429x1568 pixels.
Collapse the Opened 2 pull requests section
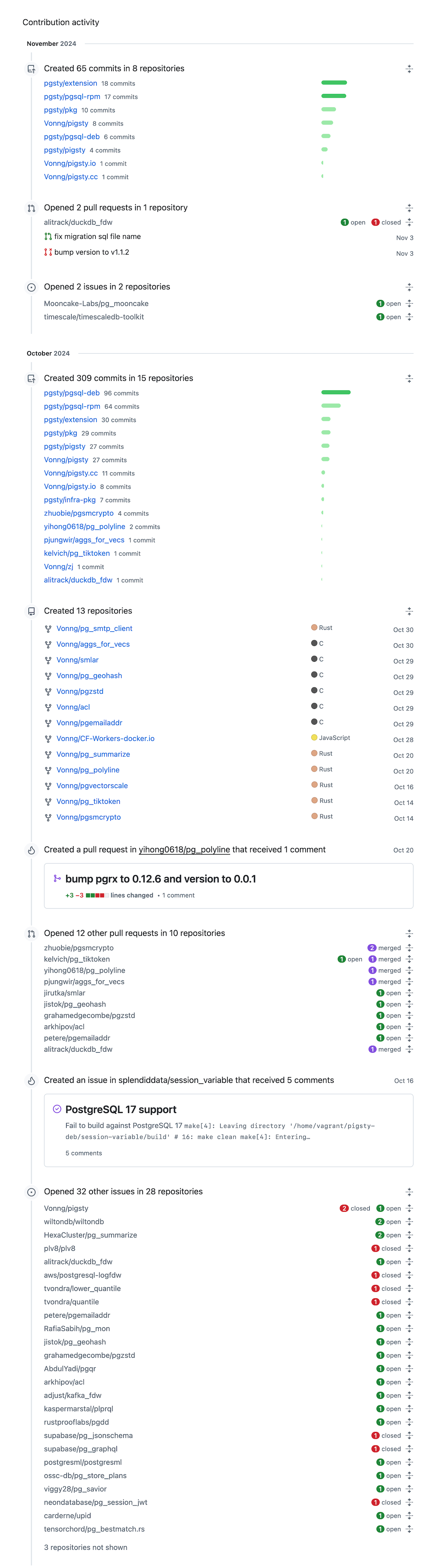(409, 208)
